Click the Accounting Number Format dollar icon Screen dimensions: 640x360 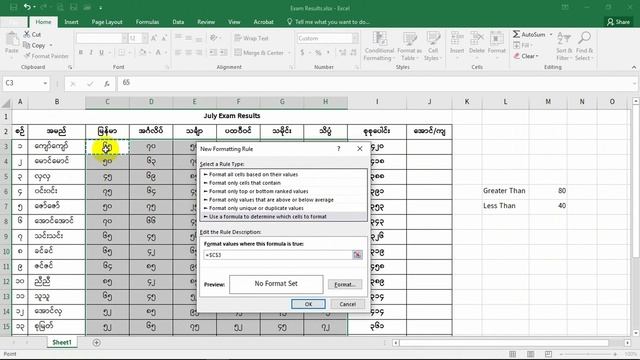pyautogui.click(x=302, y=53)
